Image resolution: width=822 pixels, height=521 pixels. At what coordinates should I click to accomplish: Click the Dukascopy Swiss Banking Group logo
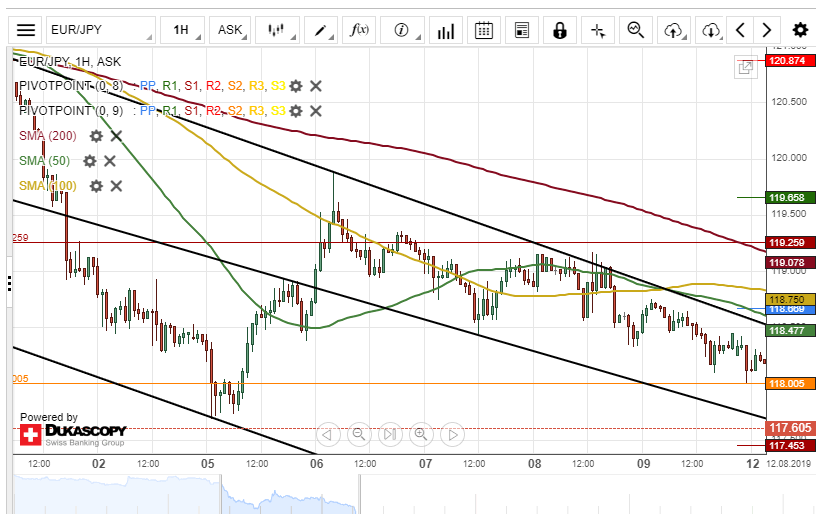coord(73,435)
